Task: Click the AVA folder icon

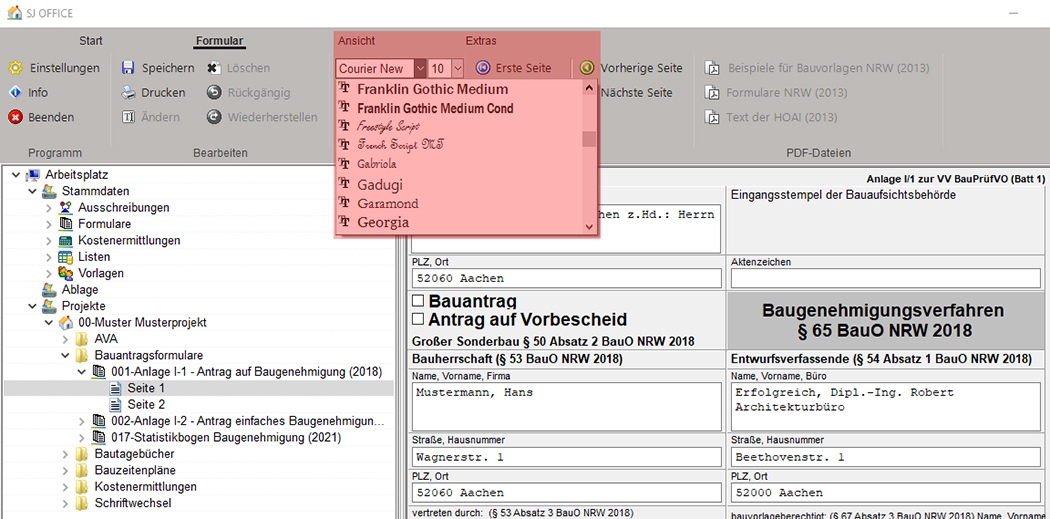Action: (82, 339)
